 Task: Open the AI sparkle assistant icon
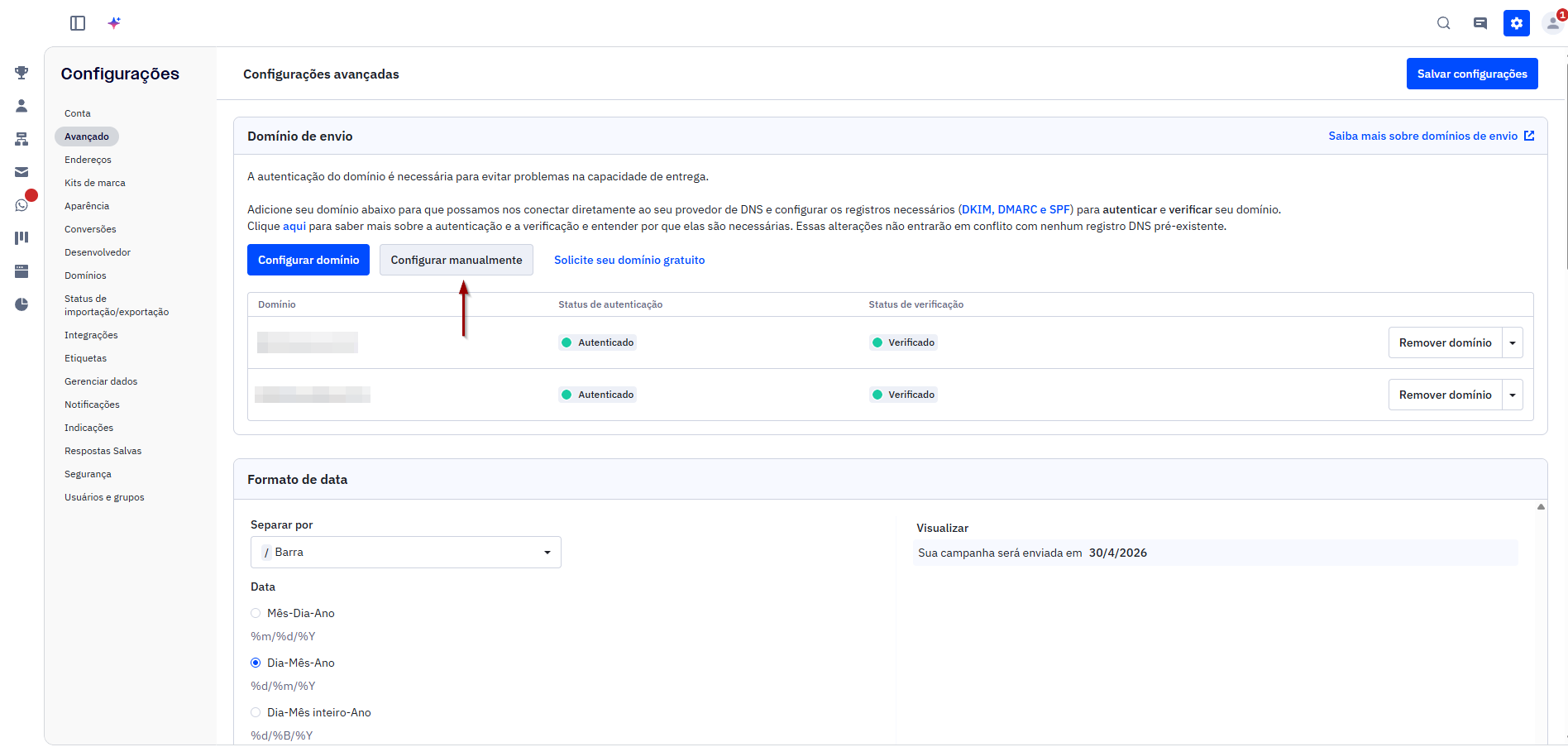tap(114, 23)
